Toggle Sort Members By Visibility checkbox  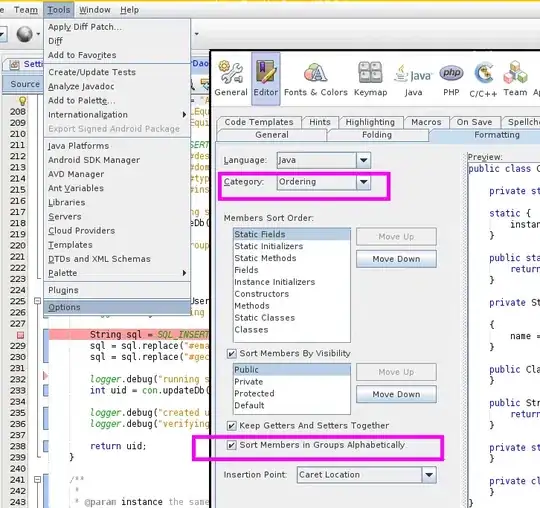[x=231, y=354]
